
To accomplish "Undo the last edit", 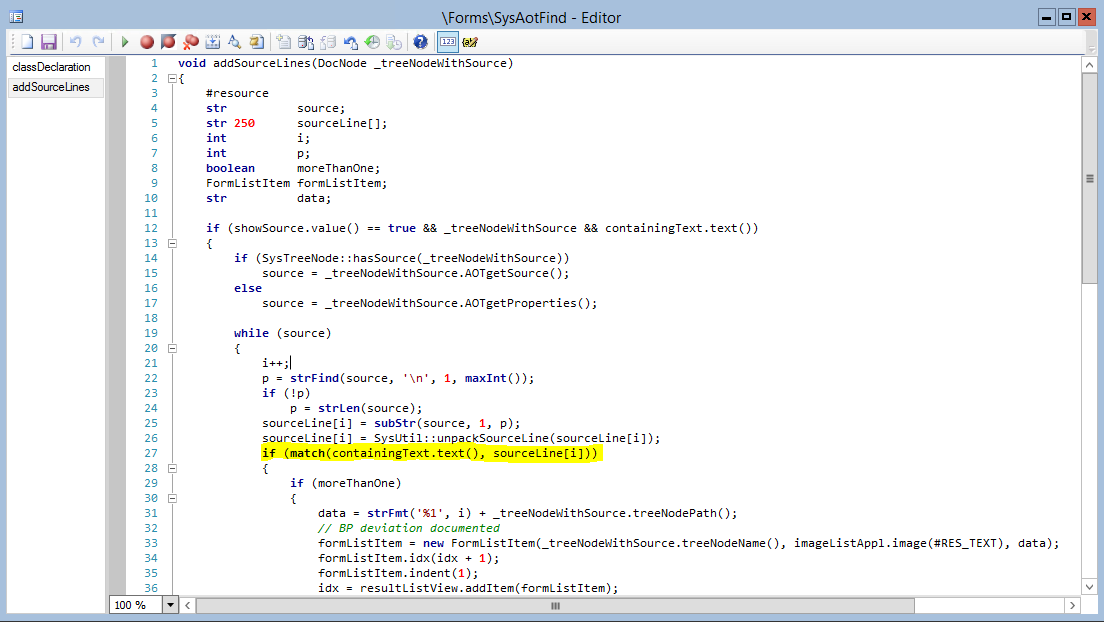I will point(75,42).
